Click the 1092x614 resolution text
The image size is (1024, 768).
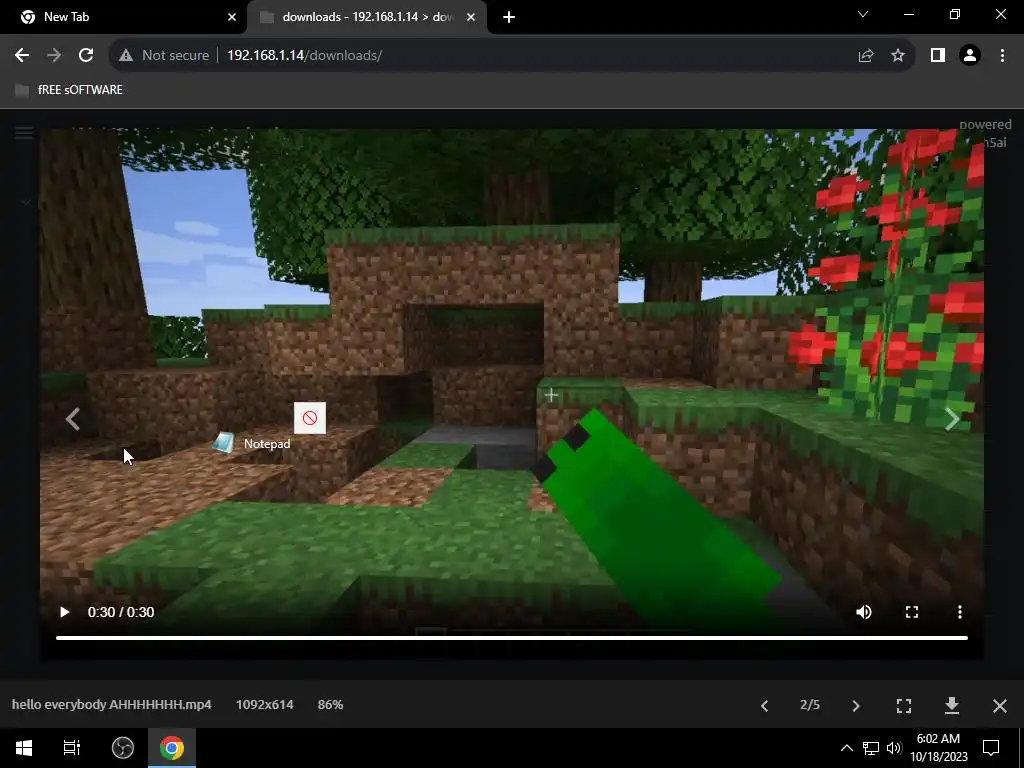pos(264,705)
